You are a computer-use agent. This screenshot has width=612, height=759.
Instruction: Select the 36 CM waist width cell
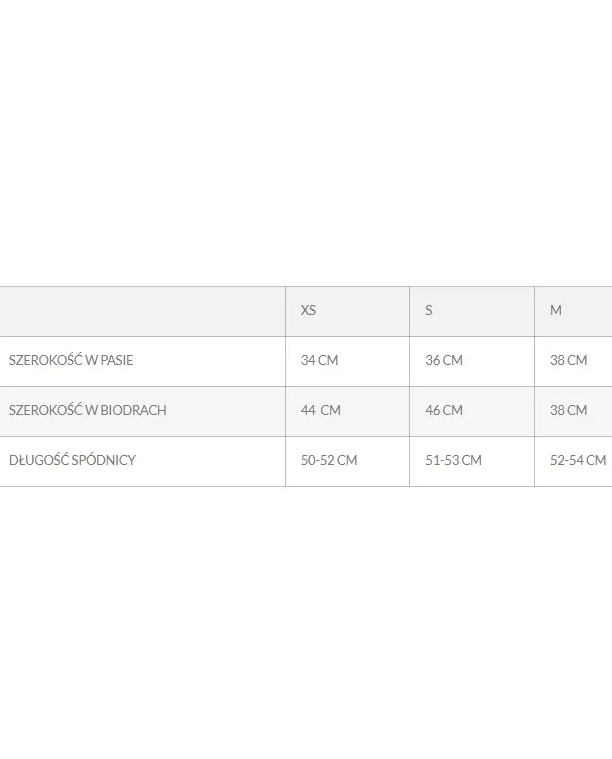point(444,360)
